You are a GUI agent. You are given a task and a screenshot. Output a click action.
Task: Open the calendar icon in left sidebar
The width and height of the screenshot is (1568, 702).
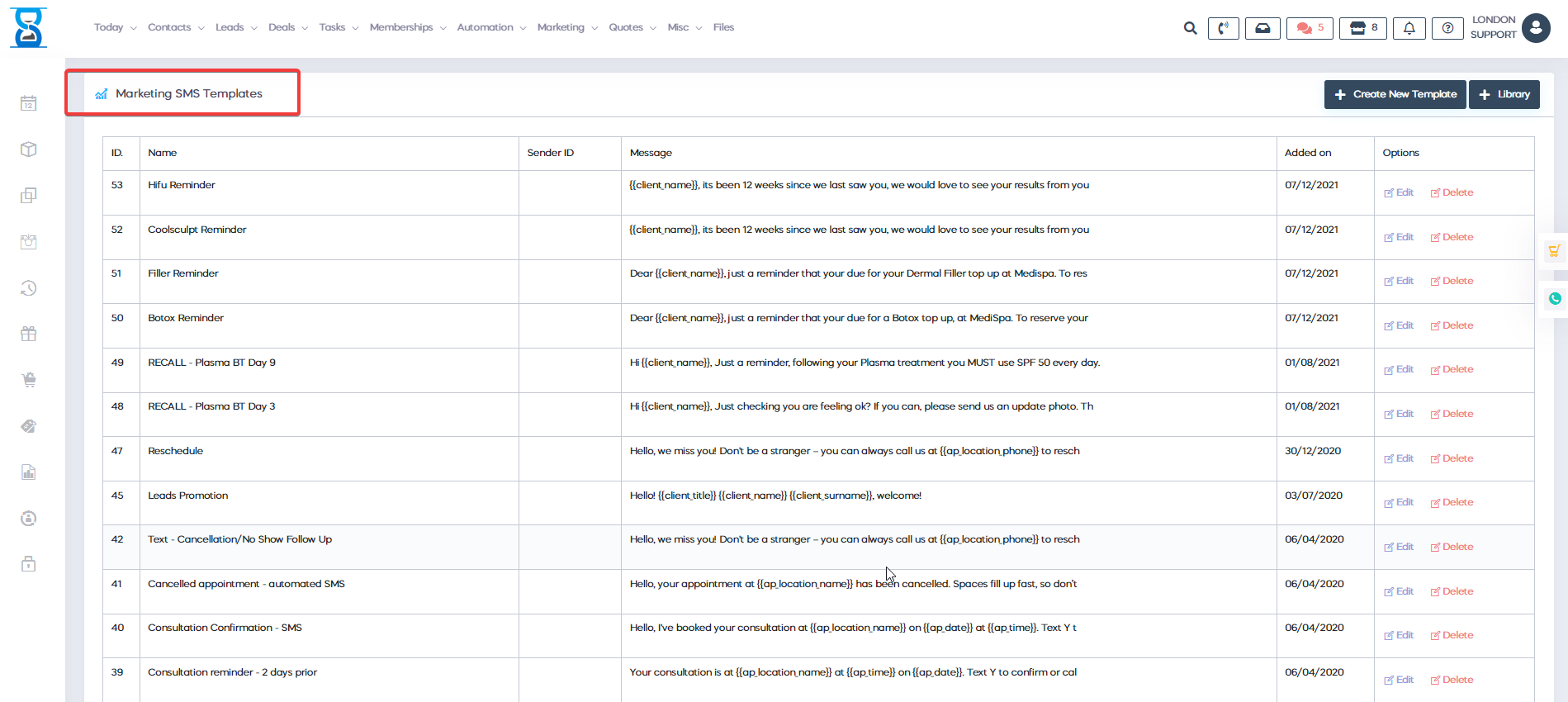(x=29, y=103)
